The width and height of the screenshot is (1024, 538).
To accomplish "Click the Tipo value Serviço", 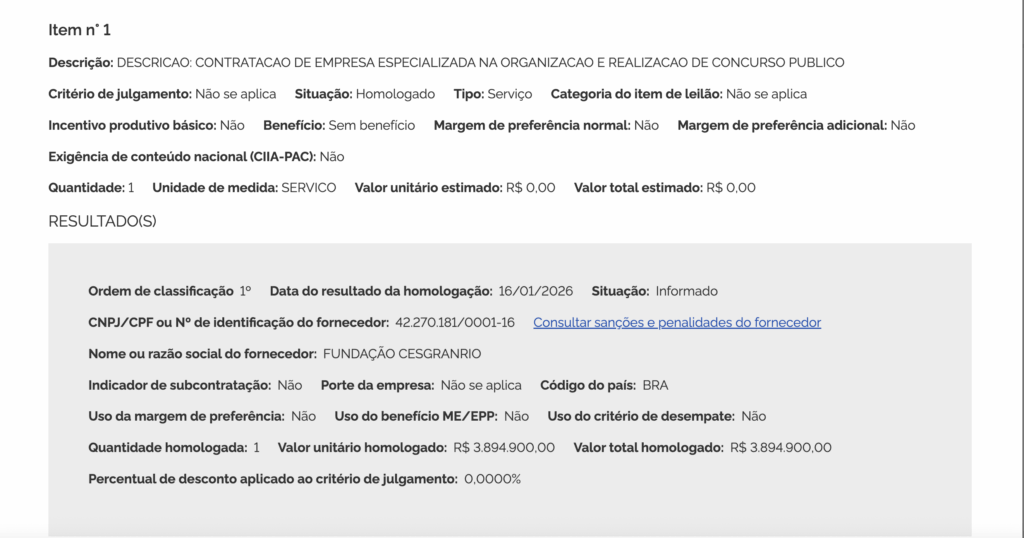I will click(509, 94).
